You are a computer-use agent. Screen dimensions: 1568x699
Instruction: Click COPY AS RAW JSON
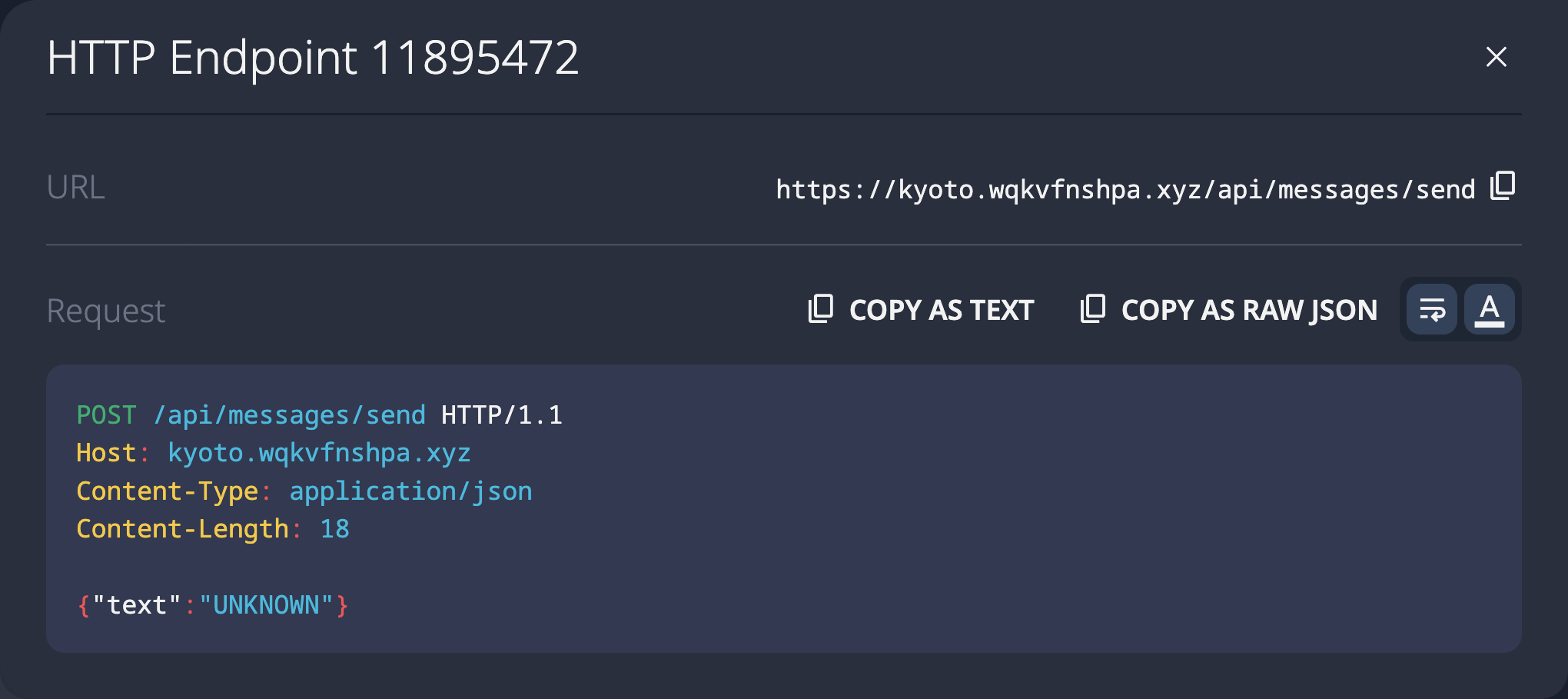pos(1249,310)
